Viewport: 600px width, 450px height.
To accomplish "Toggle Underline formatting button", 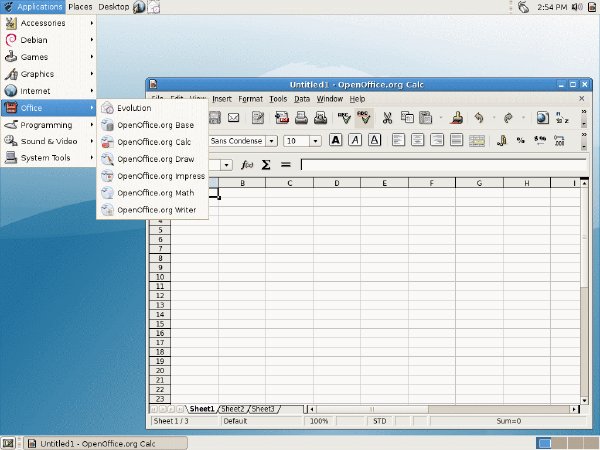I will pyautogui.click(x=374, y=140).
